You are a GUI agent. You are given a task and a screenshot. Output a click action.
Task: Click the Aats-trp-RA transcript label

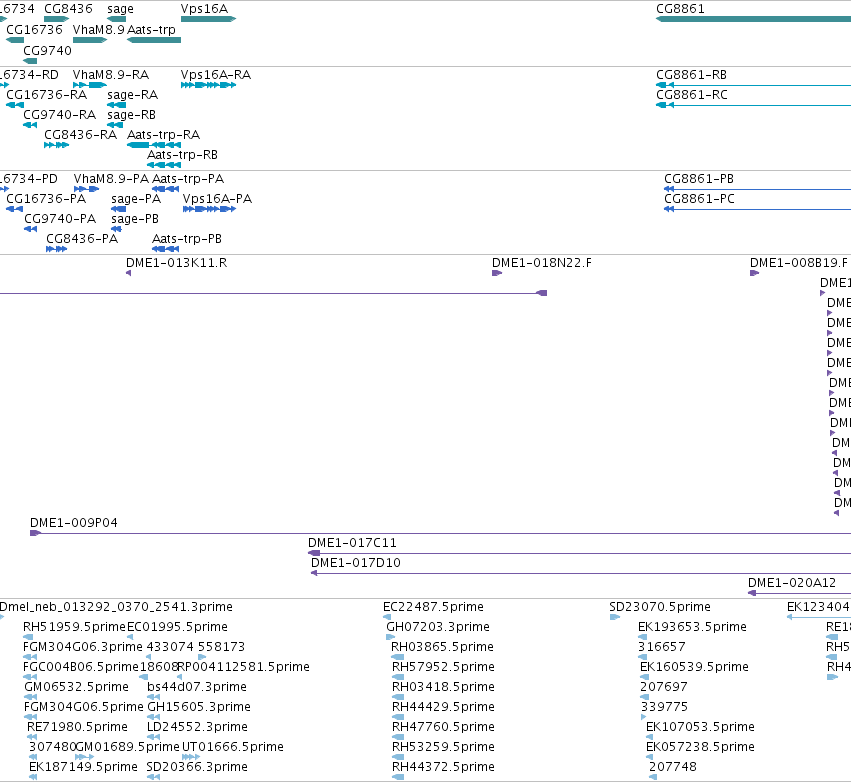163,135
